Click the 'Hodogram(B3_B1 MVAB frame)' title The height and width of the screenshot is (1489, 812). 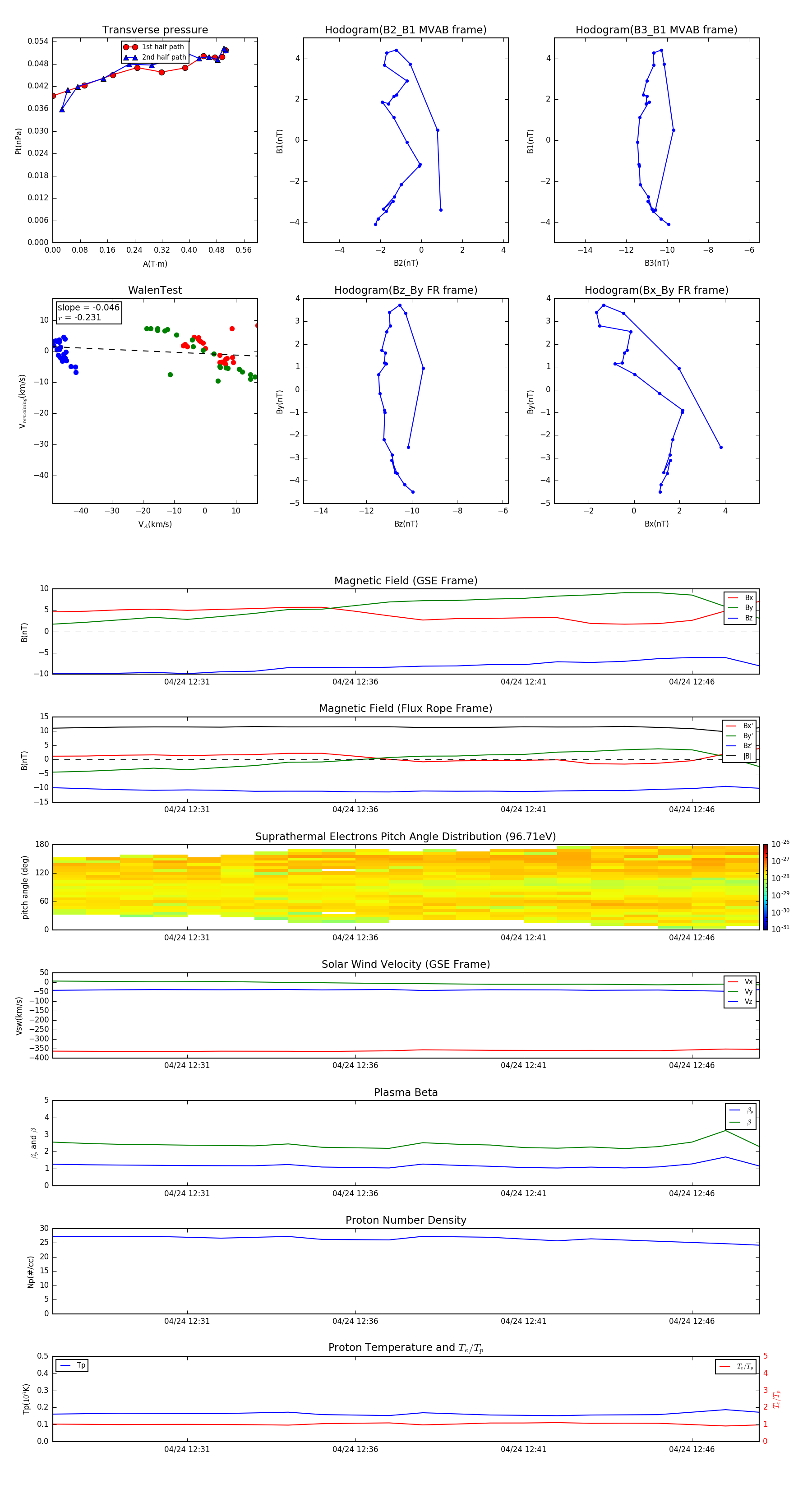[x=656, y=30]
